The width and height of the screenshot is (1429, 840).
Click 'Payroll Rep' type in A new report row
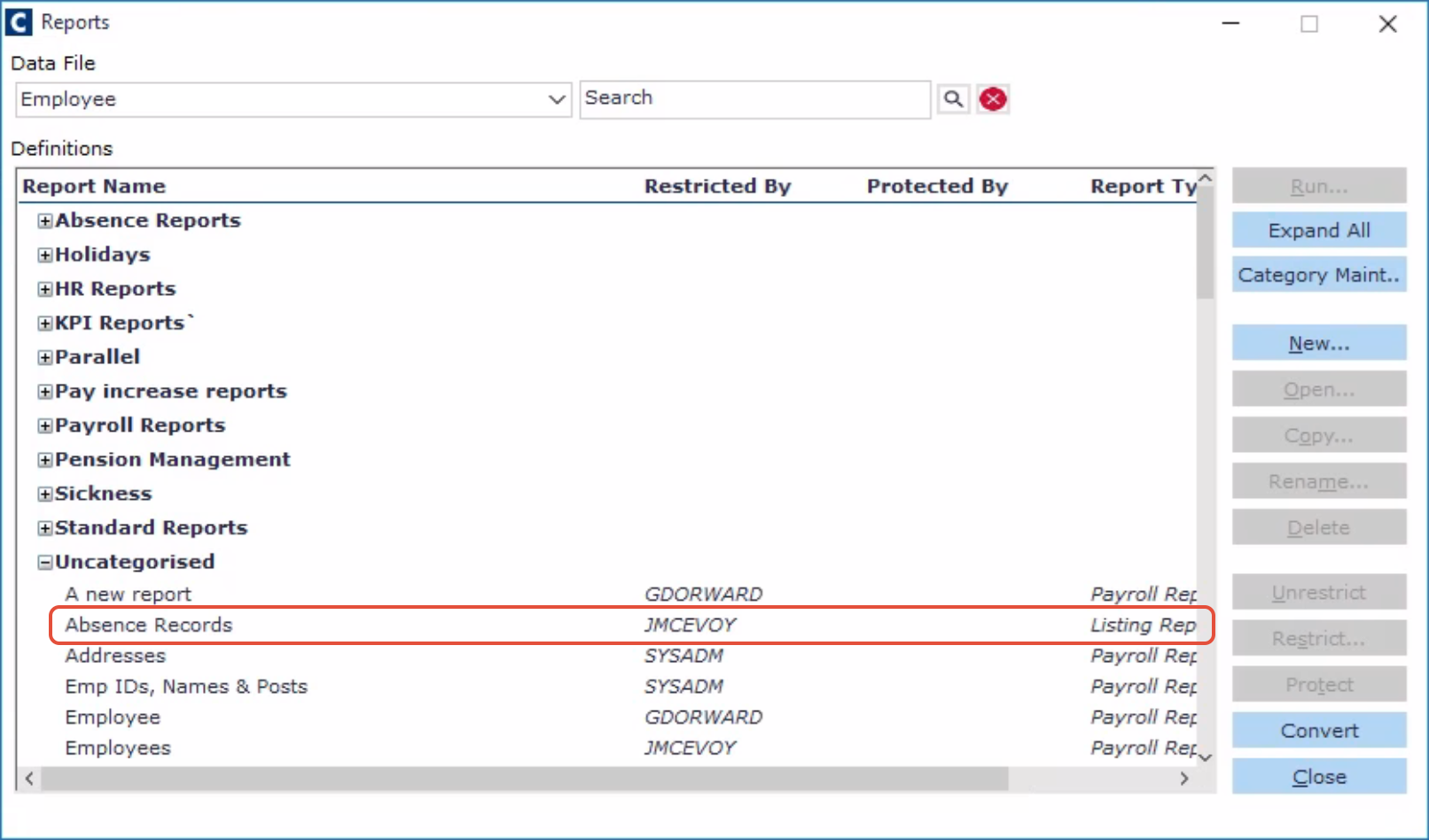click(x=1144, y=594)
